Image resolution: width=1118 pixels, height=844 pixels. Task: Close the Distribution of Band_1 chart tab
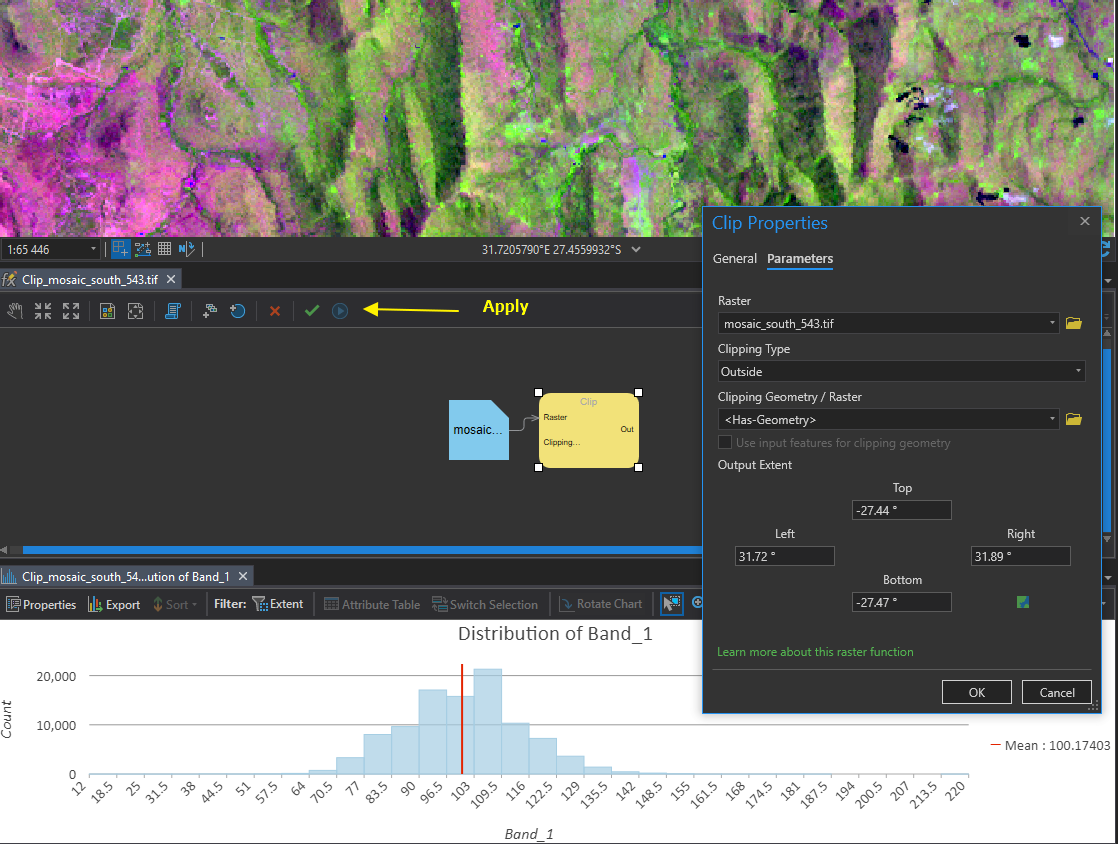coord(243,576)
